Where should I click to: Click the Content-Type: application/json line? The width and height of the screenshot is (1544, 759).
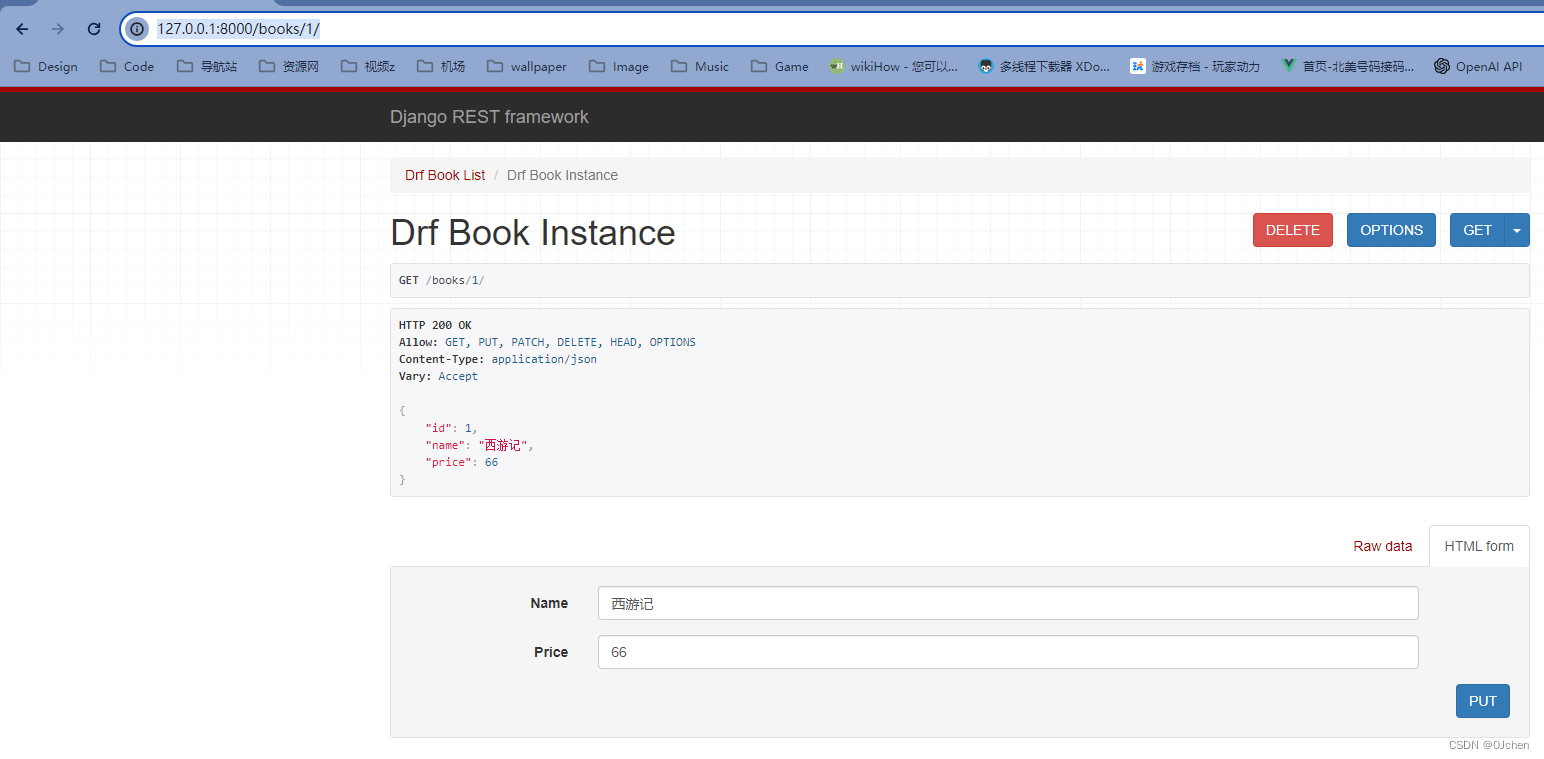coord(498,359)
